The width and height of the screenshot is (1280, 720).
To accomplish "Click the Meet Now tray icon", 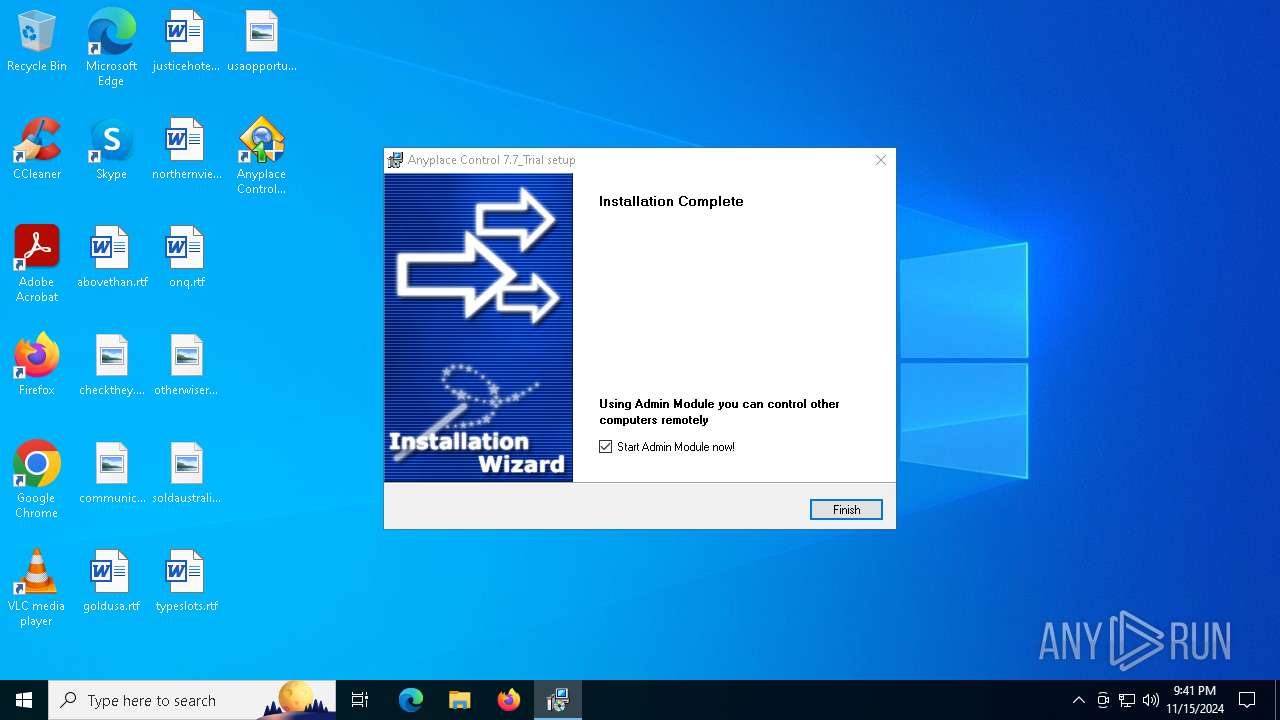I will 1103,700.
